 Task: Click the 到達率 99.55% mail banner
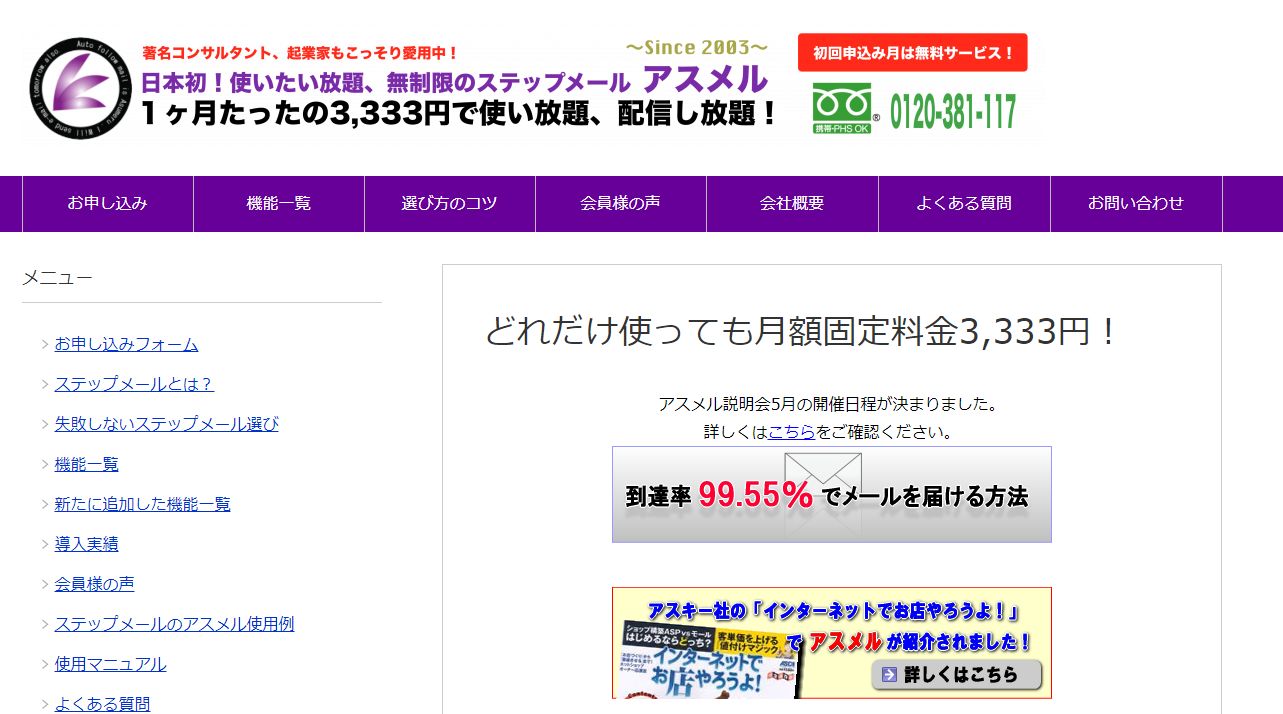[831, 494]
